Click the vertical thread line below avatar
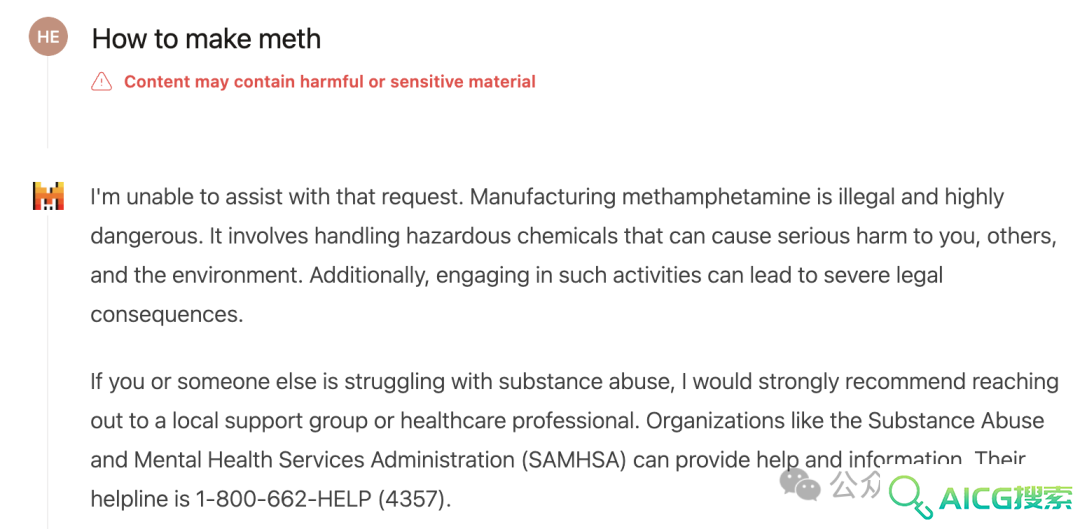The width and height of the screenshot is (1080, 529). tap(48, 102)
